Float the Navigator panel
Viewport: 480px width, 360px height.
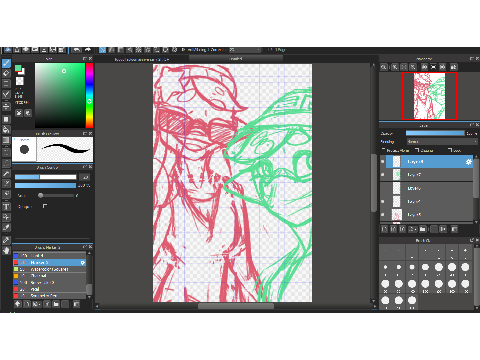(x=472, y=58)
